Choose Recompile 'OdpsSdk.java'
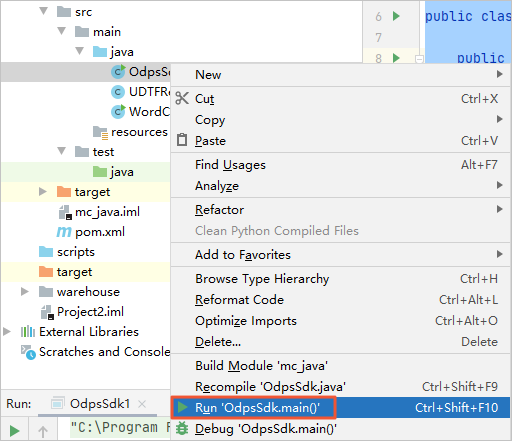Viewport: 512px width, 441px height. click(x=341, y=387)
